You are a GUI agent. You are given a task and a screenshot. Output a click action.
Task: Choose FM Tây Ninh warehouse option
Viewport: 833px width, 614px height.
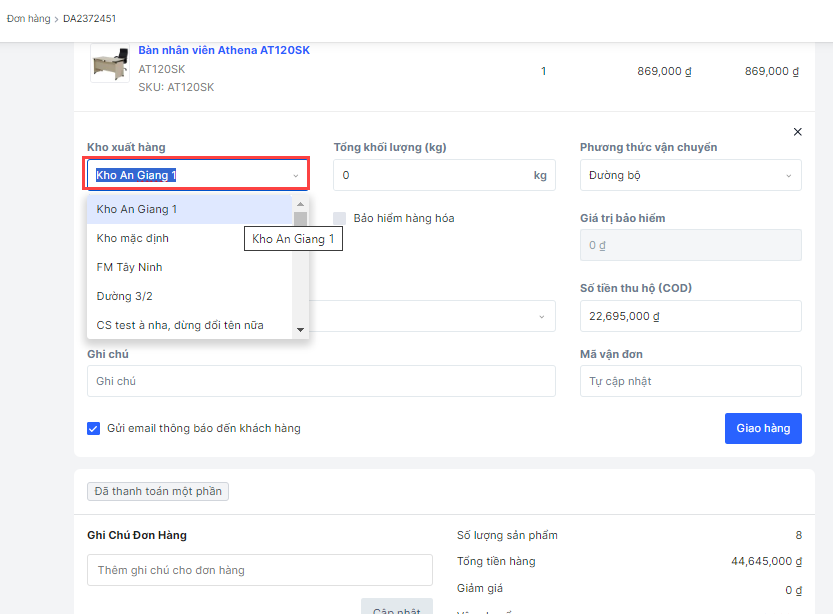coord(129,267)
